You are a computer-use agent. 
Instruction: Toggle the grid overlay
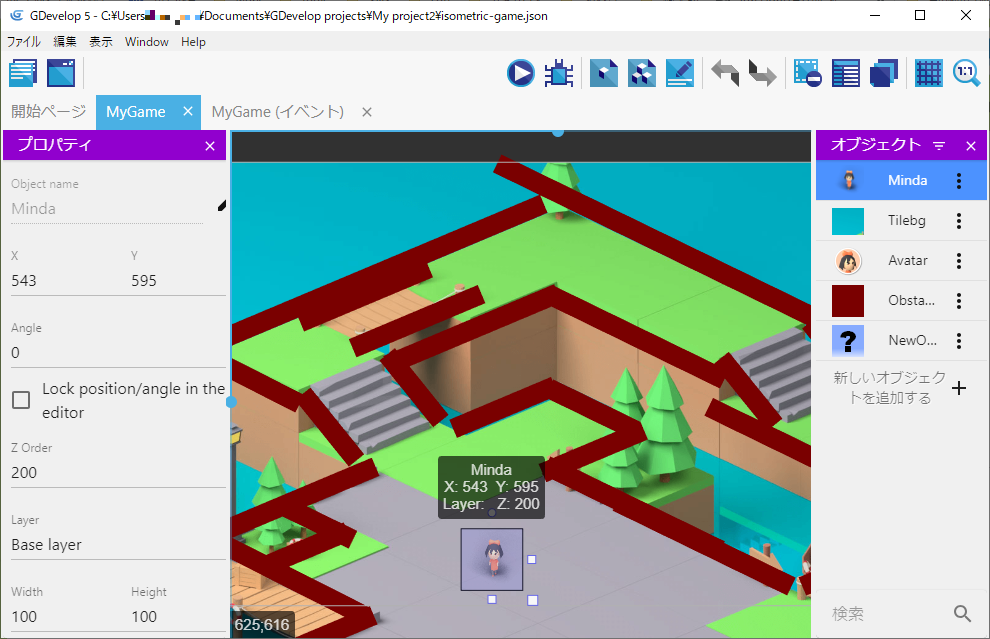pyautogui.click(x=928, y=72)
